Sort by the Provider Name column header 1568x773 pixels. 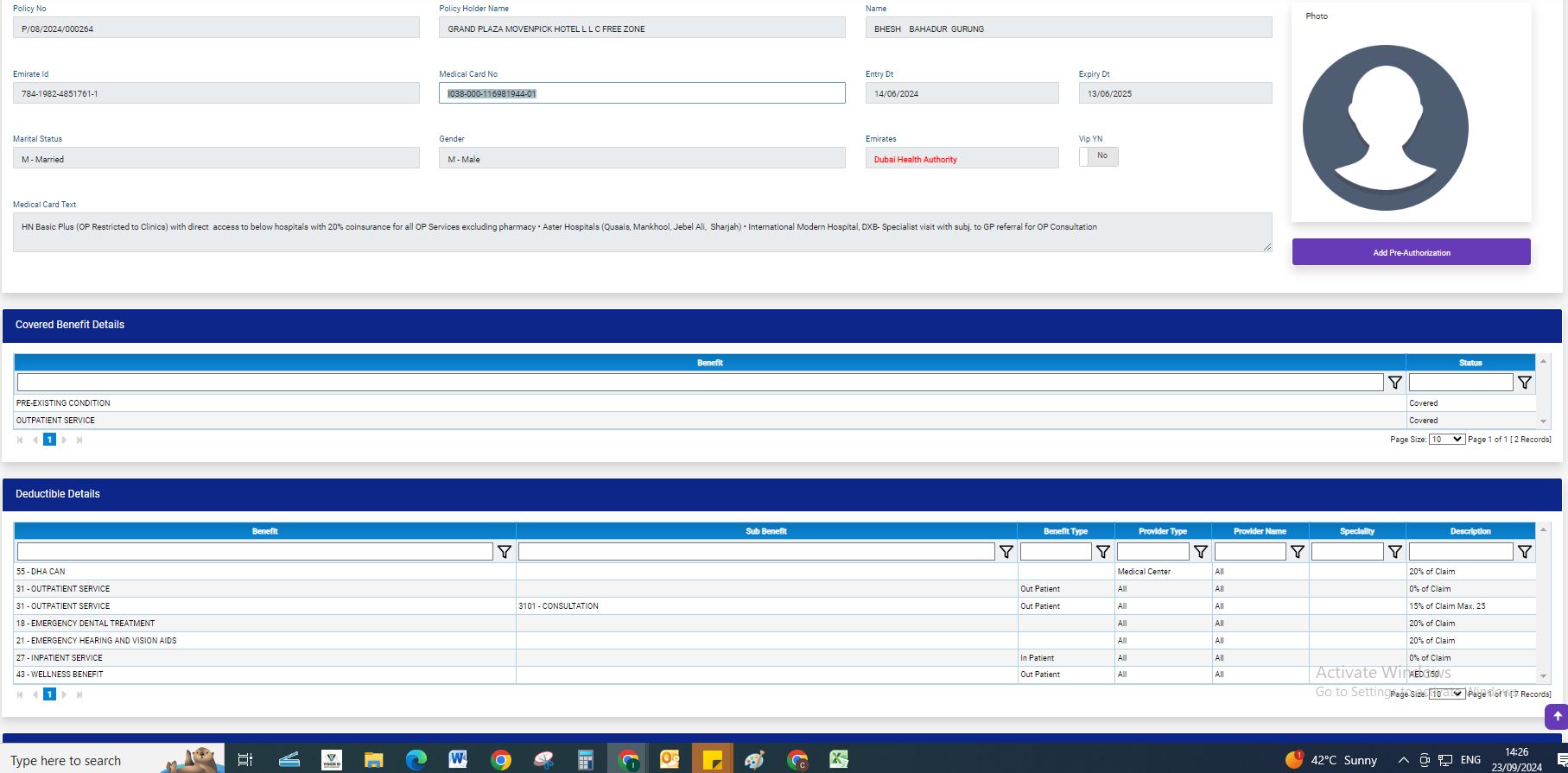[x=1260, y=531]
